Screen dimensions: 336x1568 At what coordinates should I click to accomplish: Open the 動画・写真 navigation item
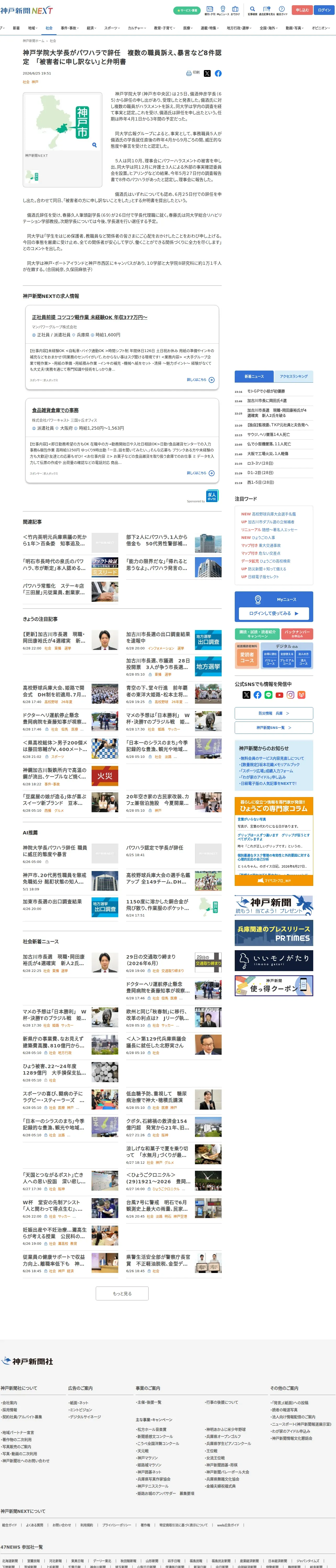[x=295, y=28]
